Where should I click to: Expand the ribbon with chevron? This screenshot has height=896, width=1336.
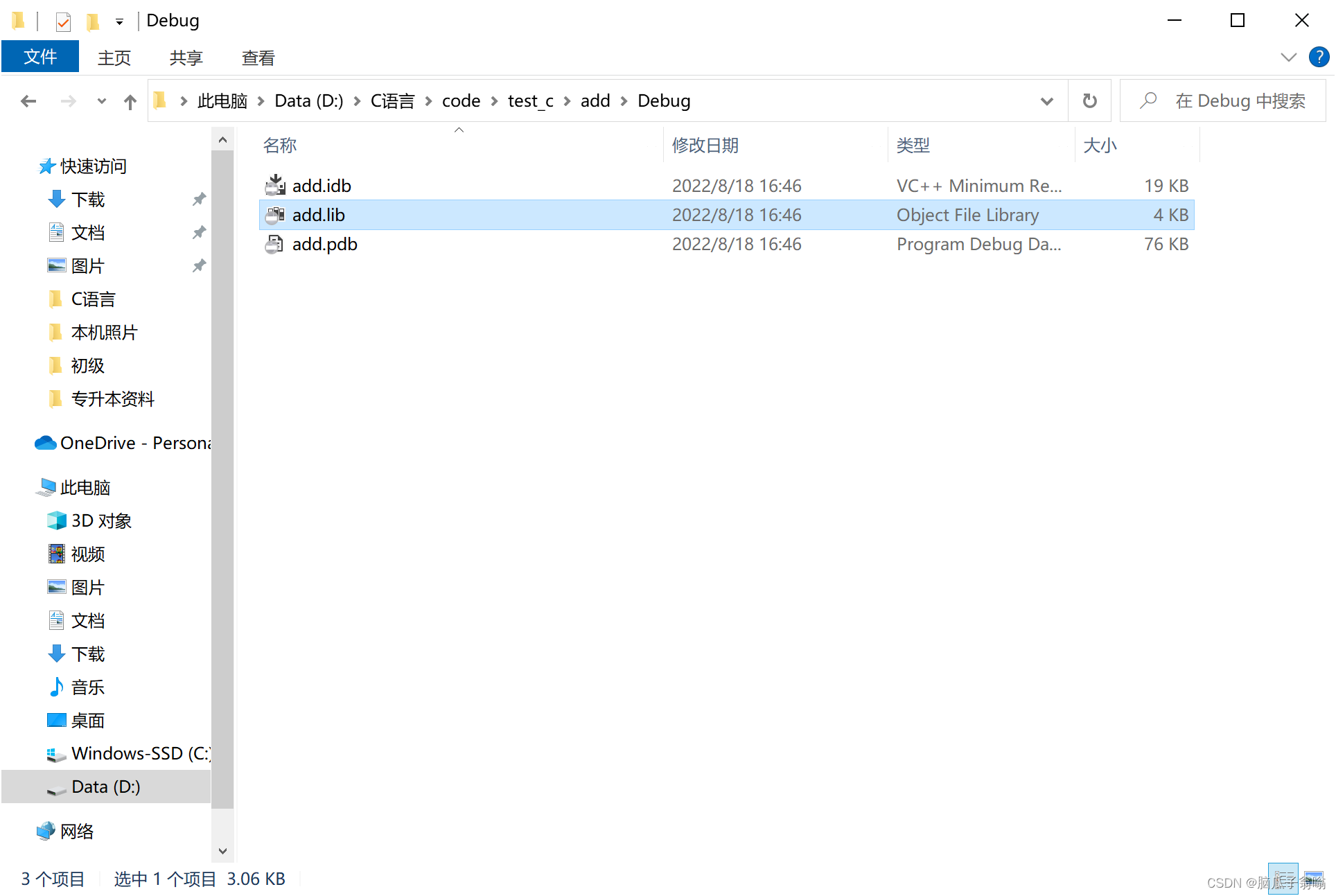(1288, 57)
